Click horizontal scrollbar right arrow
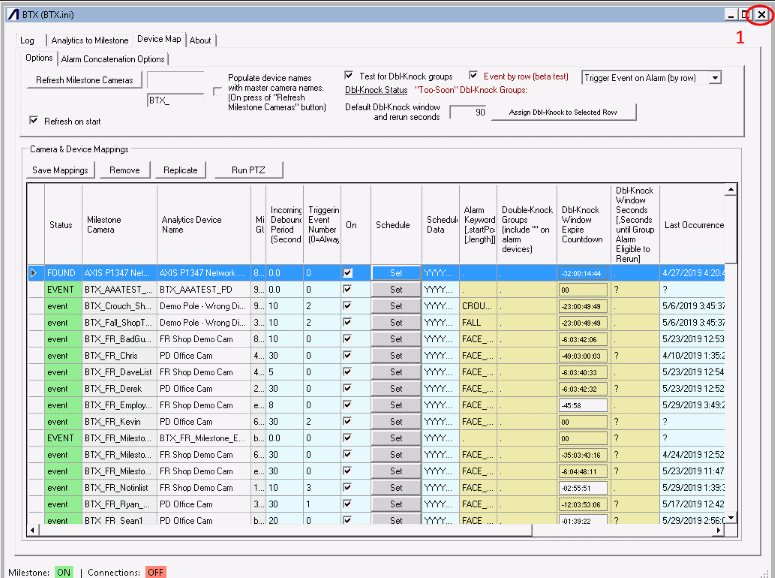The height and width of the screenshot is (578, 775). tap(719, 530)
